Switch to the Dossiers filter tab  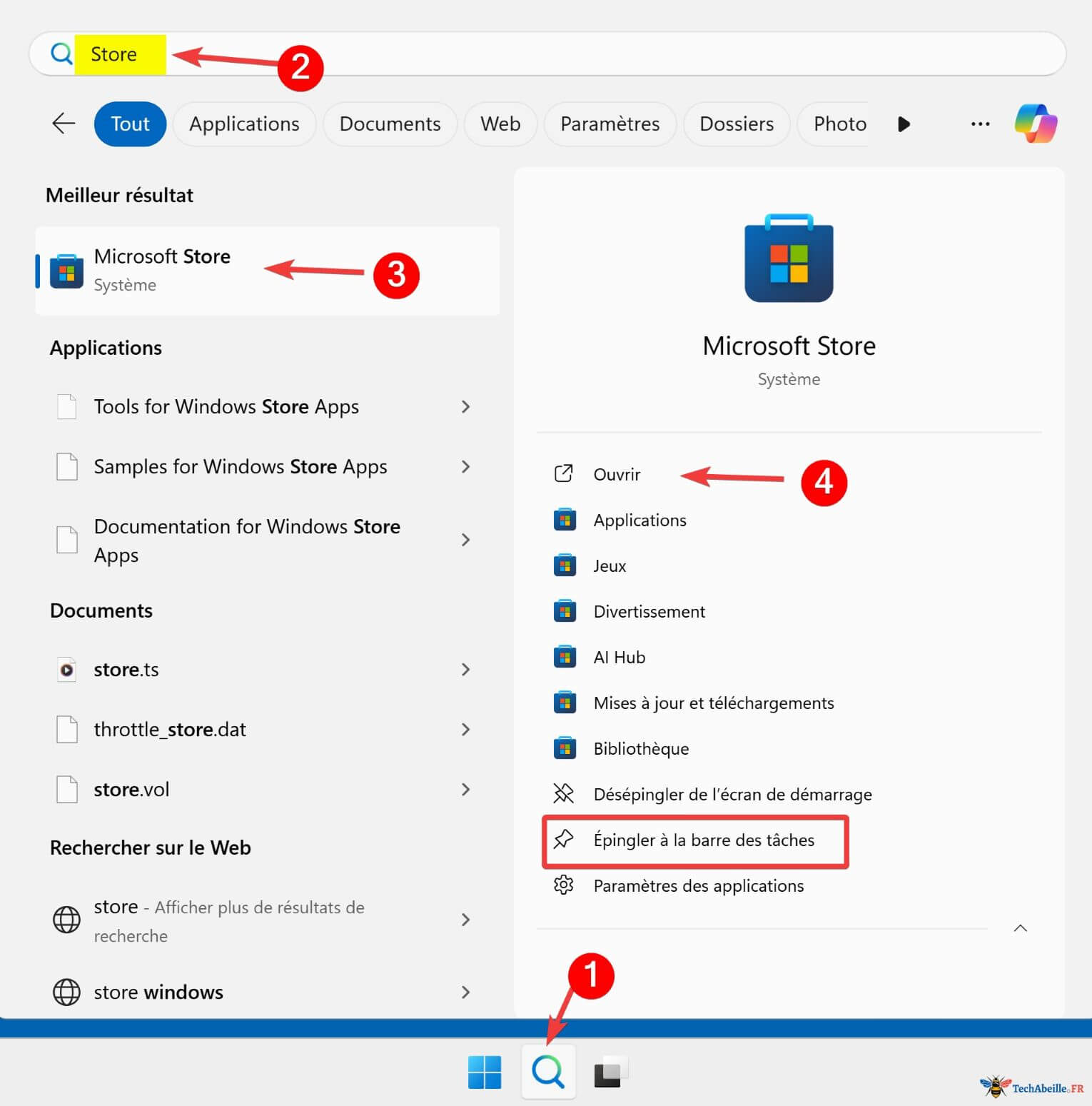[737, 124]
